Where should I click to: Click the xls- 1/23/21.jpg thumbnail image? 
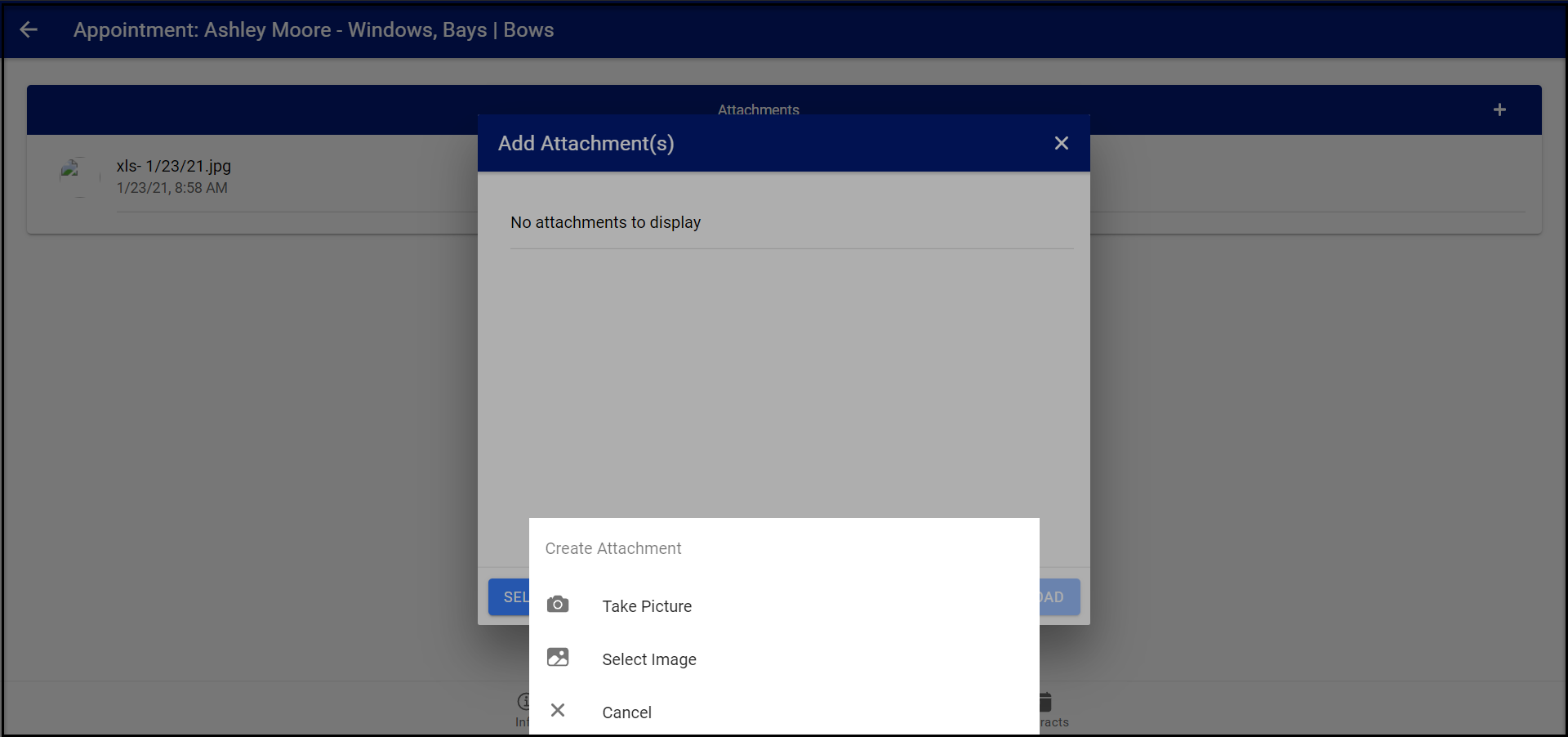[80, 177]
